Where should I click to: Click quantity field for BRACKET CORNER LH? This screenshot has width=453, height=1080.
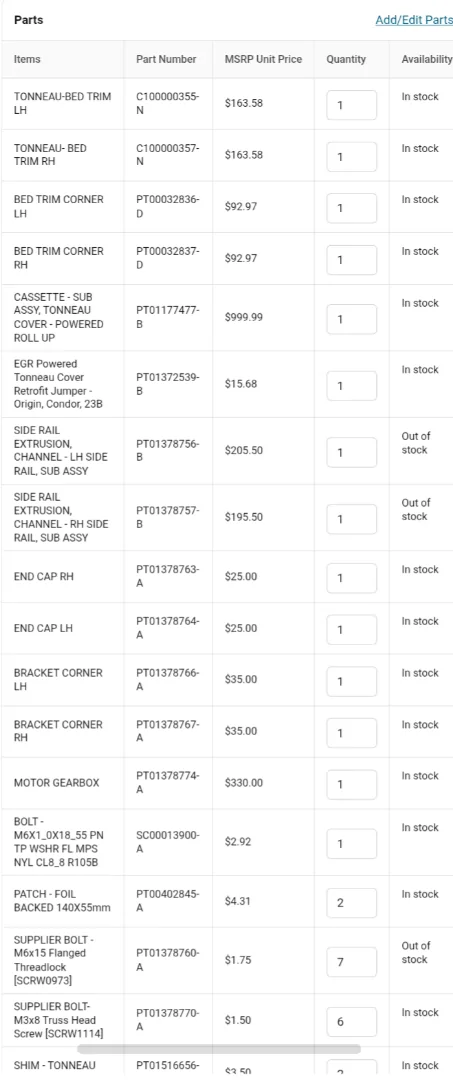click(x=352, y=681)
